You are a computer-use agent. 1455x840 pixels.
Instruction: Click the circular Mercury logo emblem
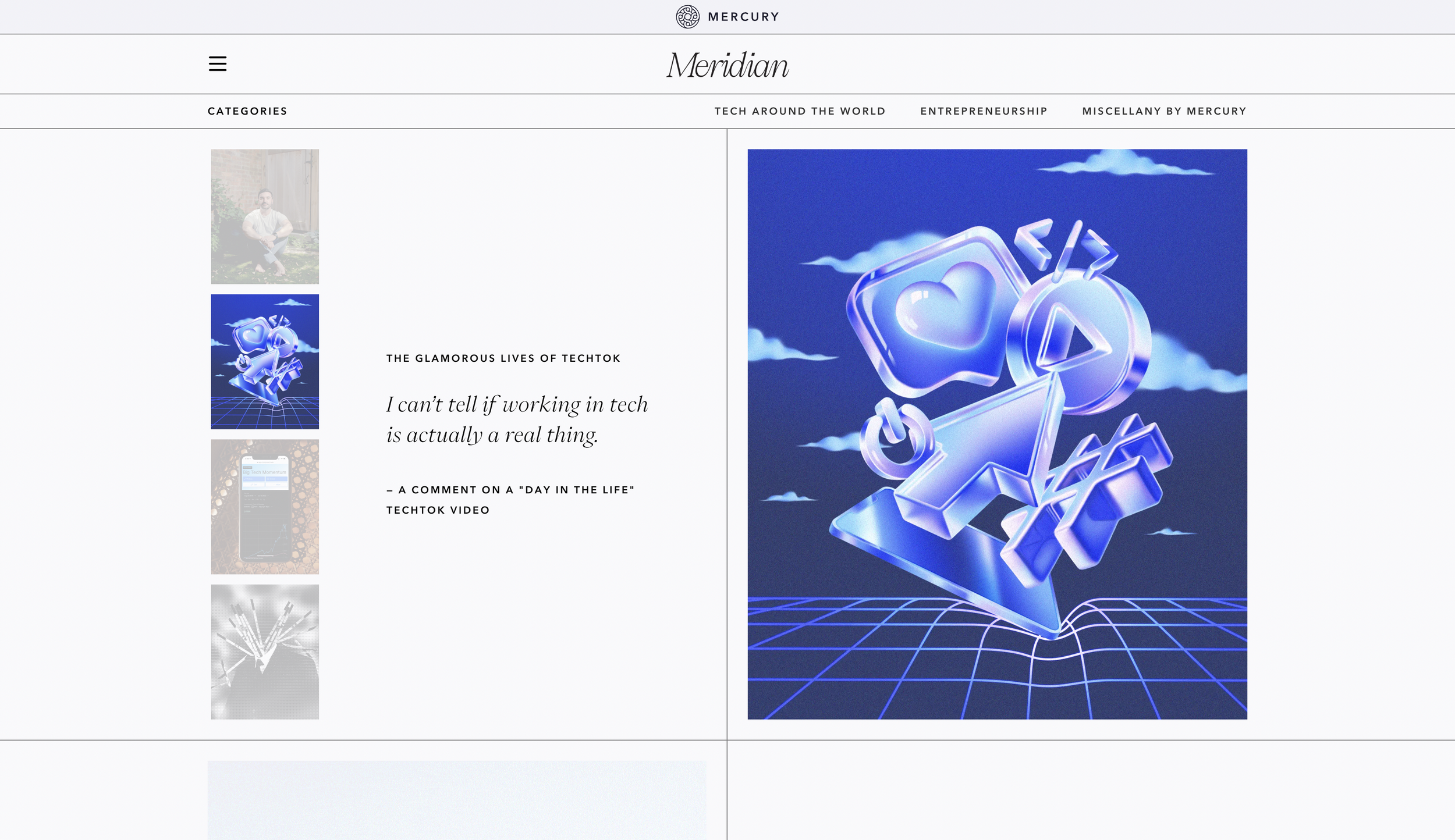tap(687, 17)
